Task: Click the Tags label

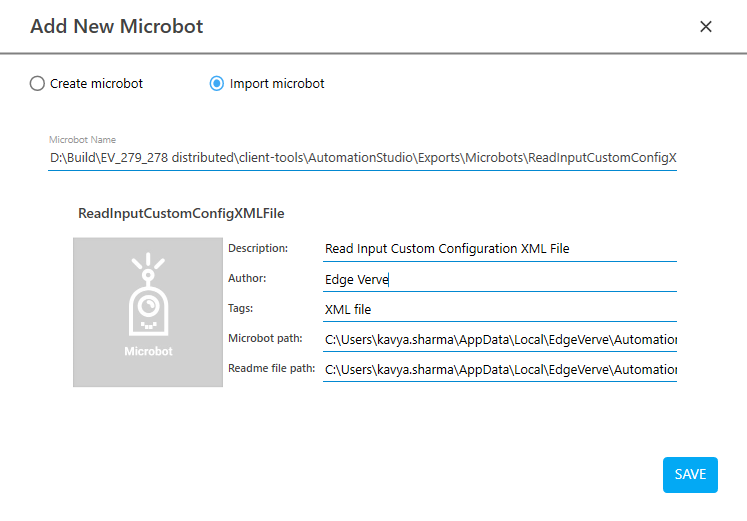Action: click(x=241, y=309)
